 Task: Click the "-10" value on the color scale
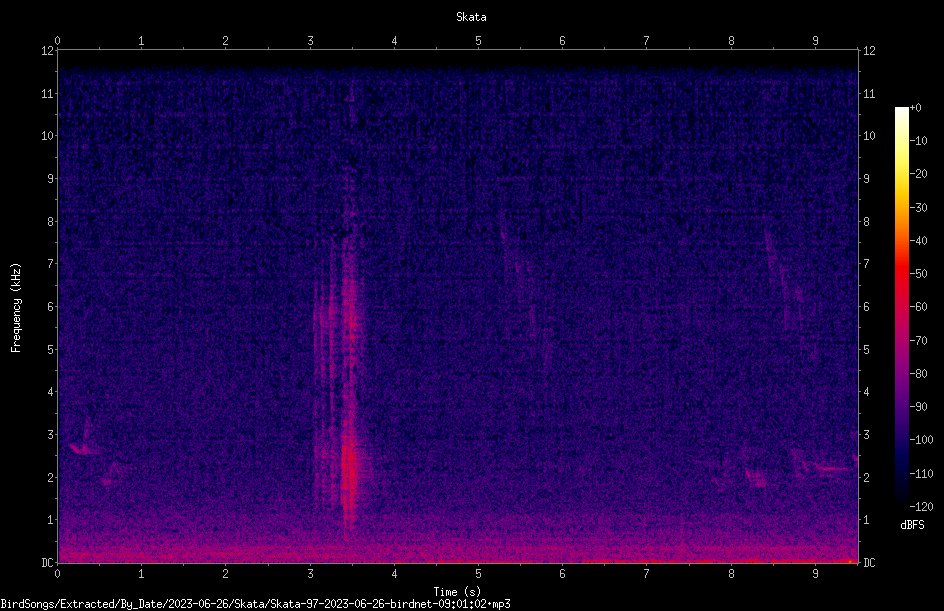point(918,141)
